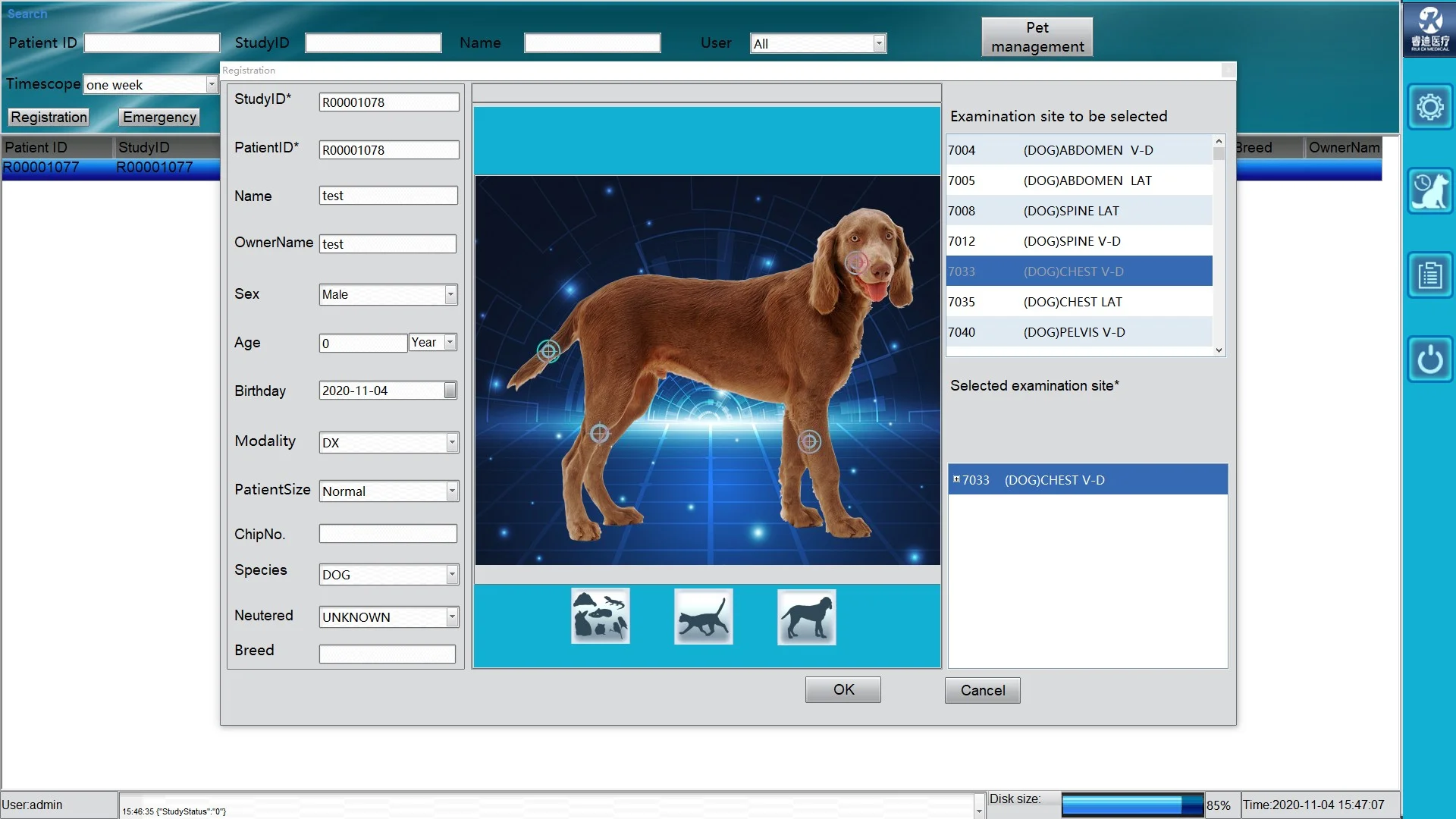The width and height of the screenshot is (1456, 819).
Task: Select the exotic animals species icon
Action: tap(600, 615)
